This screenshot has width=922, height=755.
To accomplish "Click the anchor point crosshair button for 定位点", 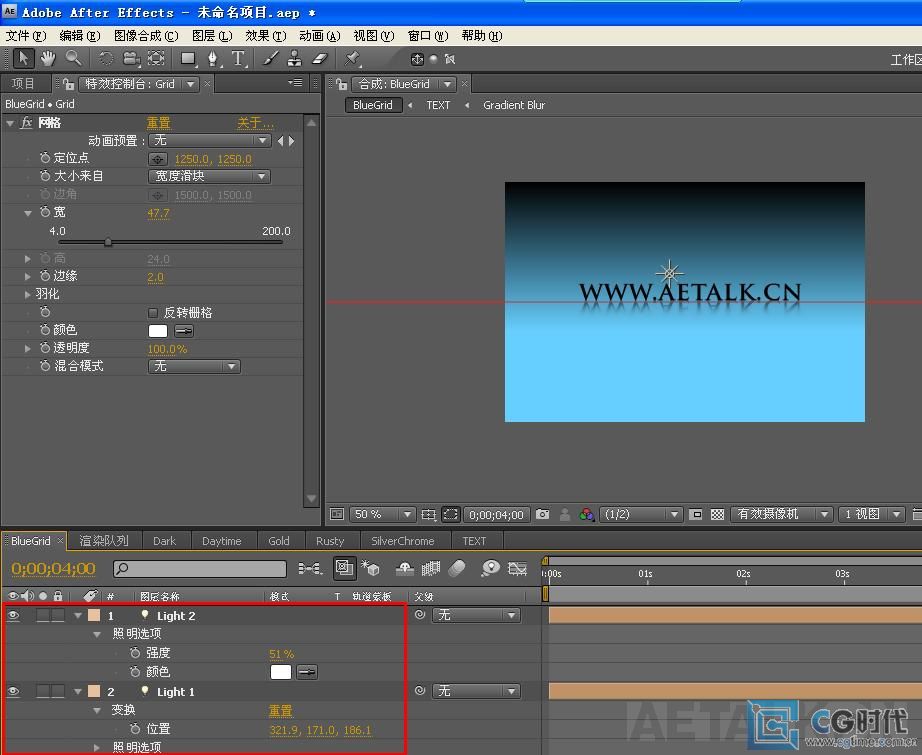I will click(x=158, y=159).
